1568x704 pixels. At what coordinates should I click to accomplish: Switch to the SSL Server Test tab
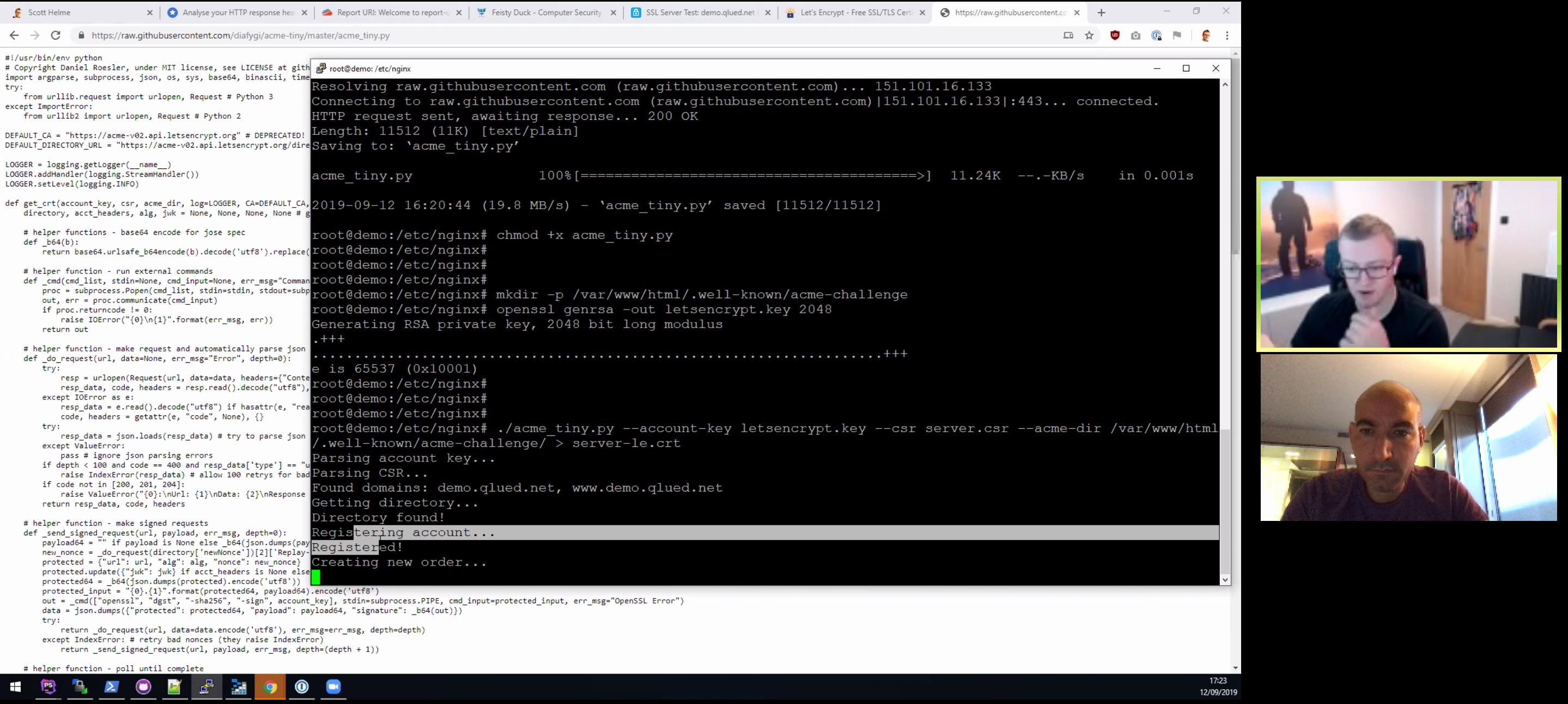click(699, 12)
